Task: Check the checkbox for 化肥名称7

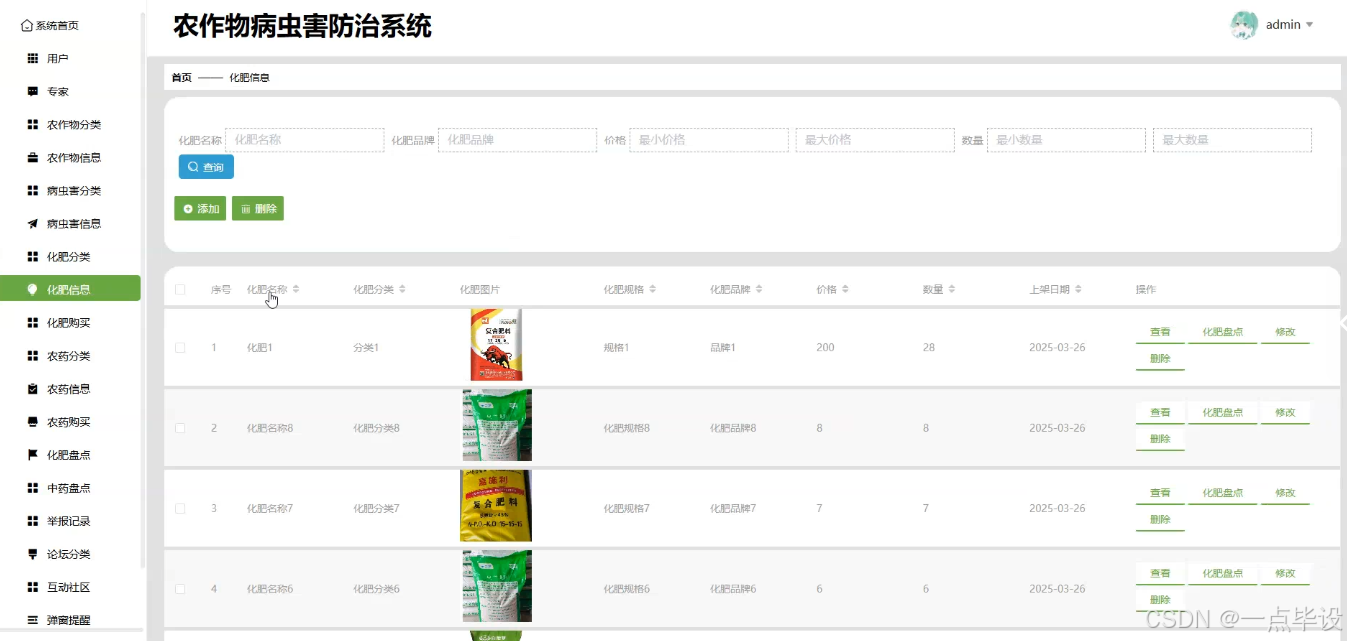Action: pos(180,508)
